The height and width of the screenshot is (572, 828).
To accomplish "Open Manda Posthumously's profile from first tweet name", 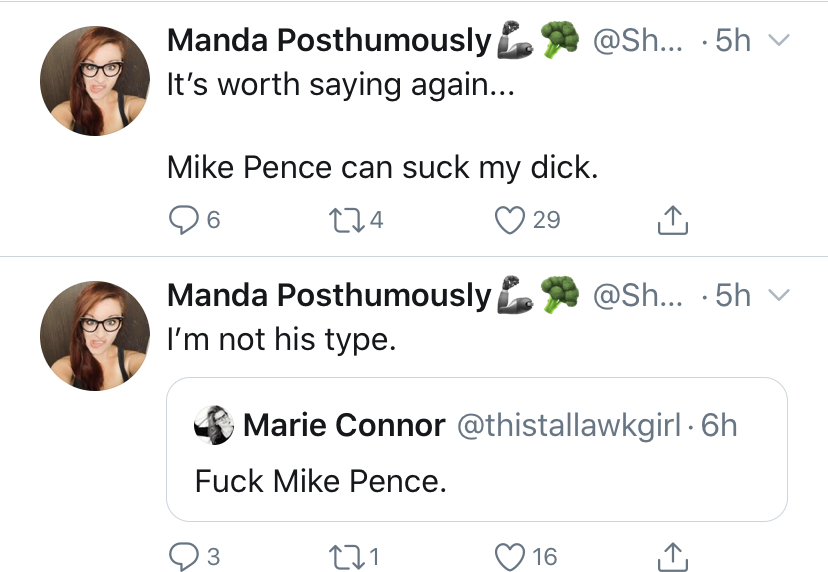I will 329,40.
